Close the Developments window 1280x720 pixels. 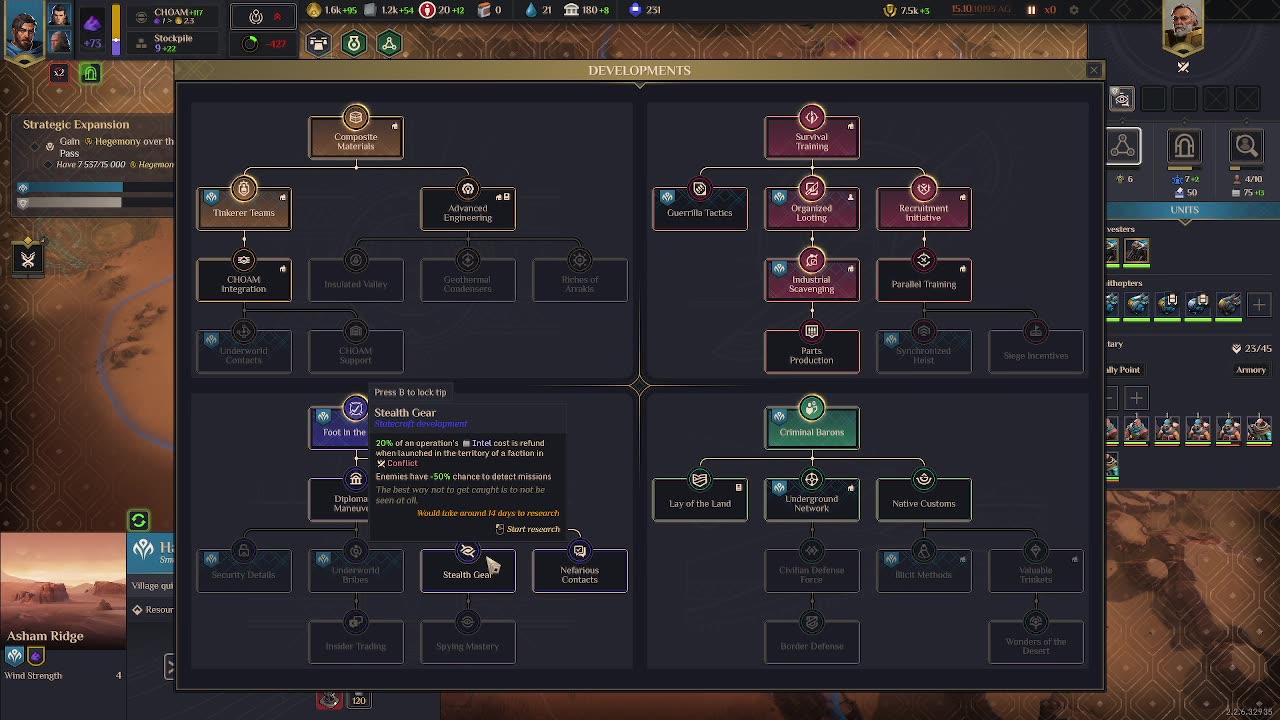tap(1094, 70)
